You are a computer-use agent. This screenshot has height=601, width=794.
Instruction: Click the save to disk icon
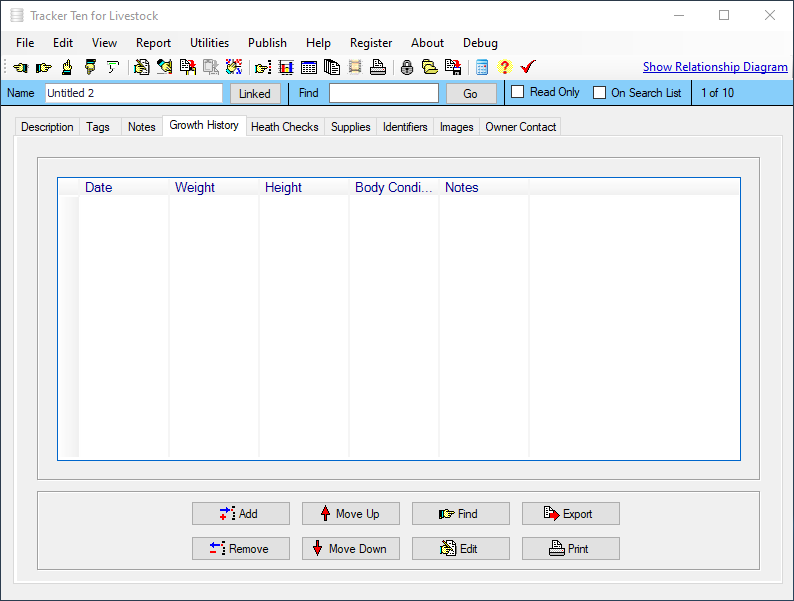453,67
